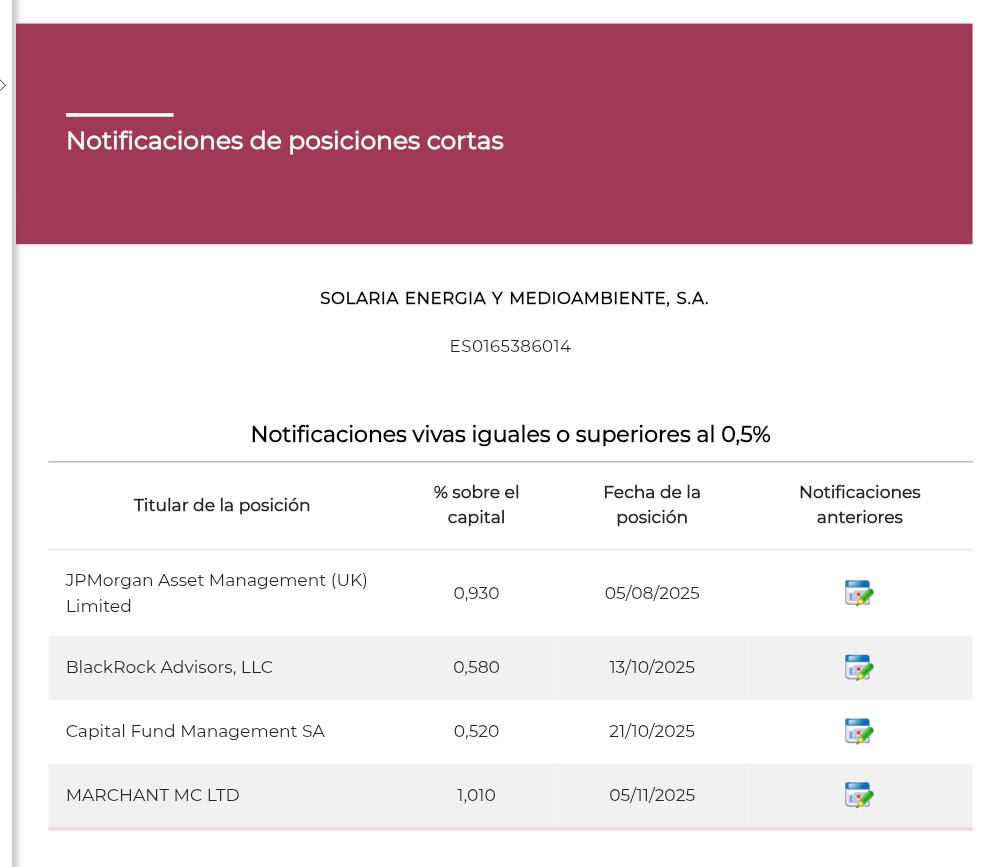Click the ISIN code ES0165386014

pos(510,346)
